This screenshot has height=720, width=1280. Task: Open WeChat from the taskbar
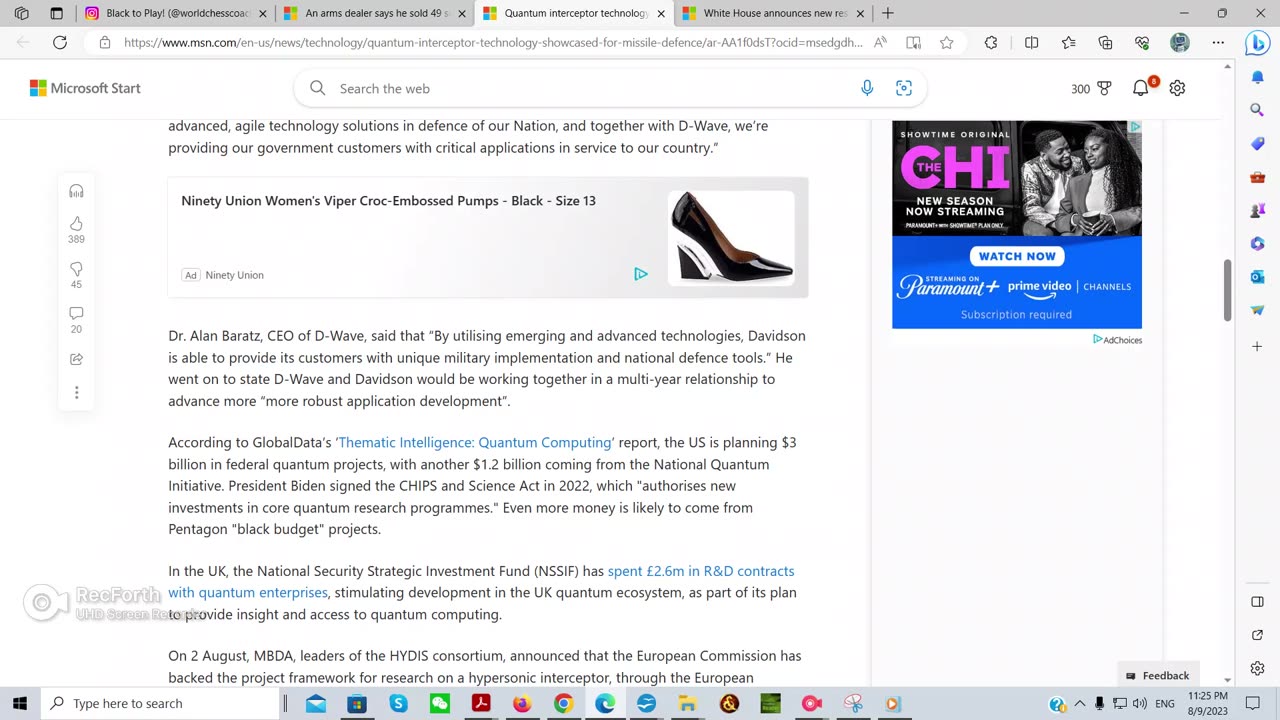(x=439, y=704)
